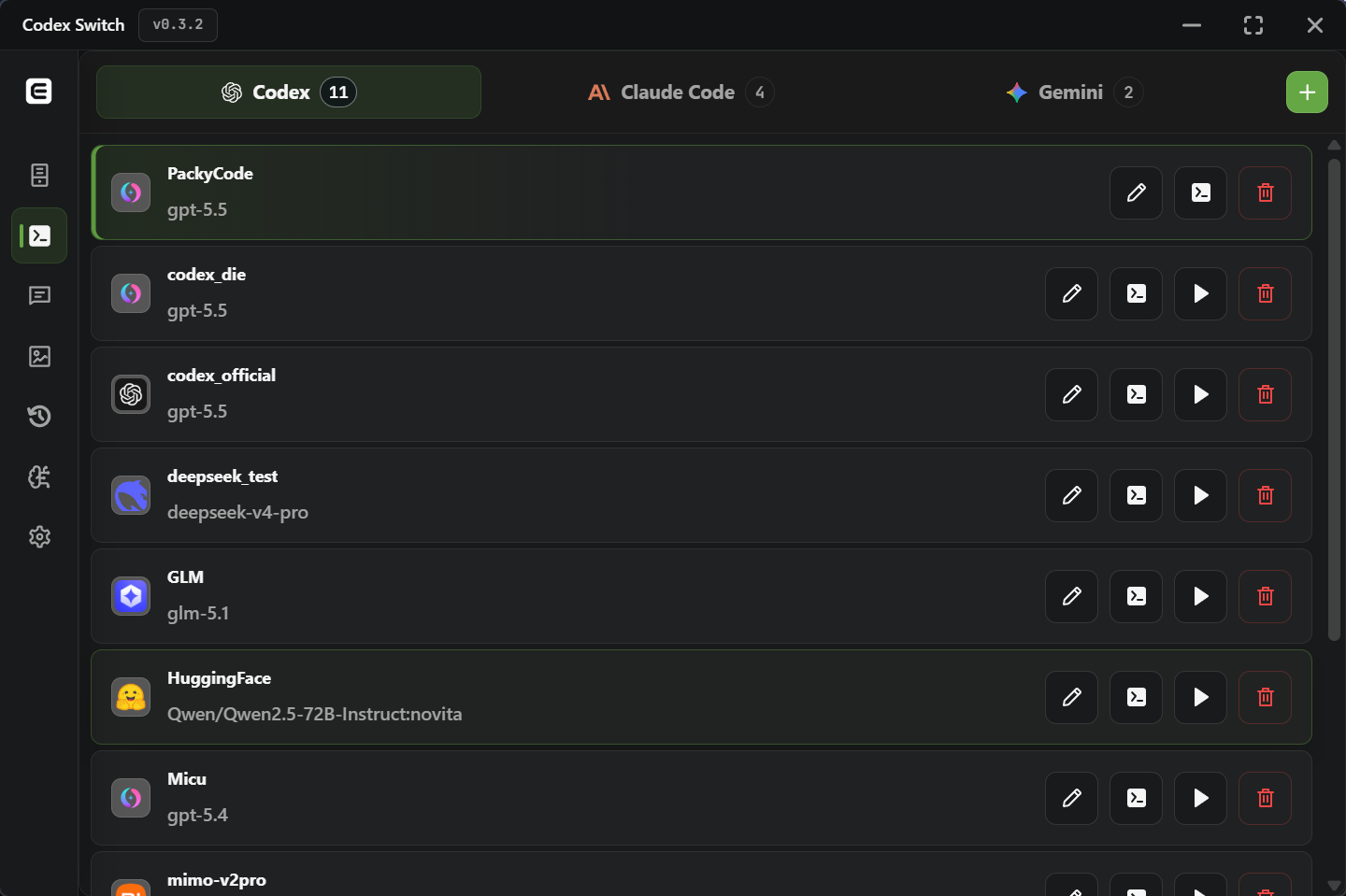Open the AI brain skills sidebar icon
Viewport: 1346px width, 896px height.
[x=39, y=476]
